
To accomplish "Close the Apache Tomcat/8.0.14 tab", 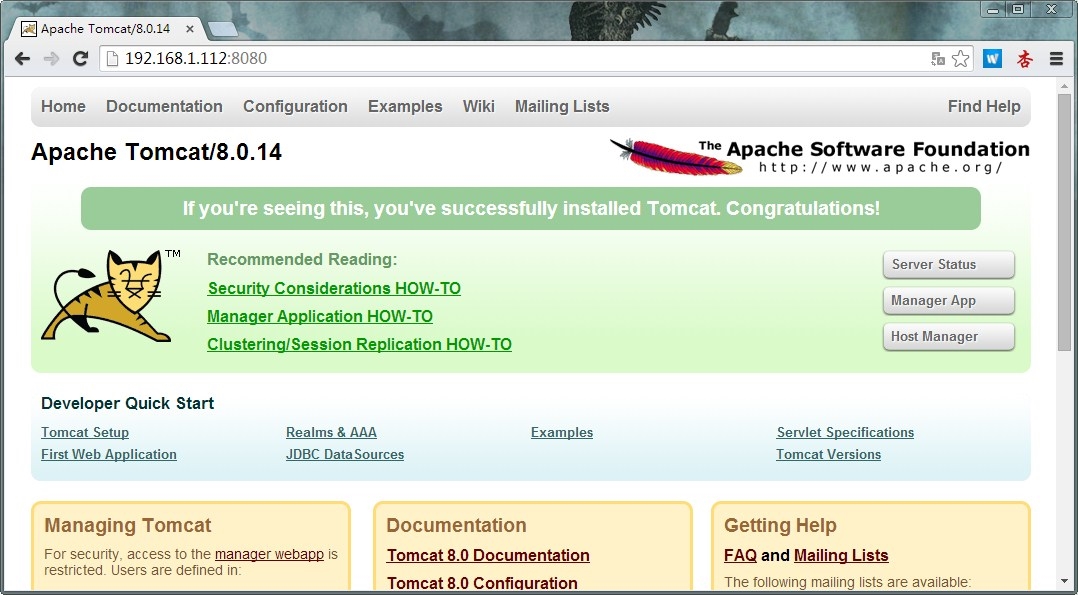I will click(x=190, y=29).
